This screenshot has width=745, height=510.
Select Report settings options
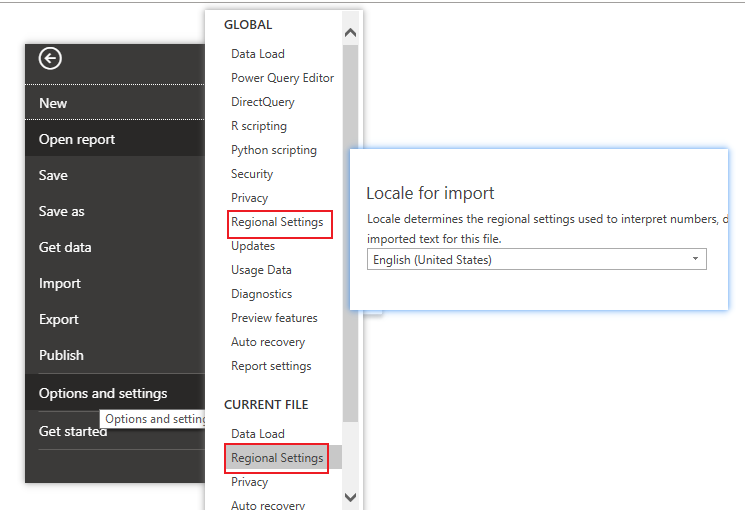(271, 366)
